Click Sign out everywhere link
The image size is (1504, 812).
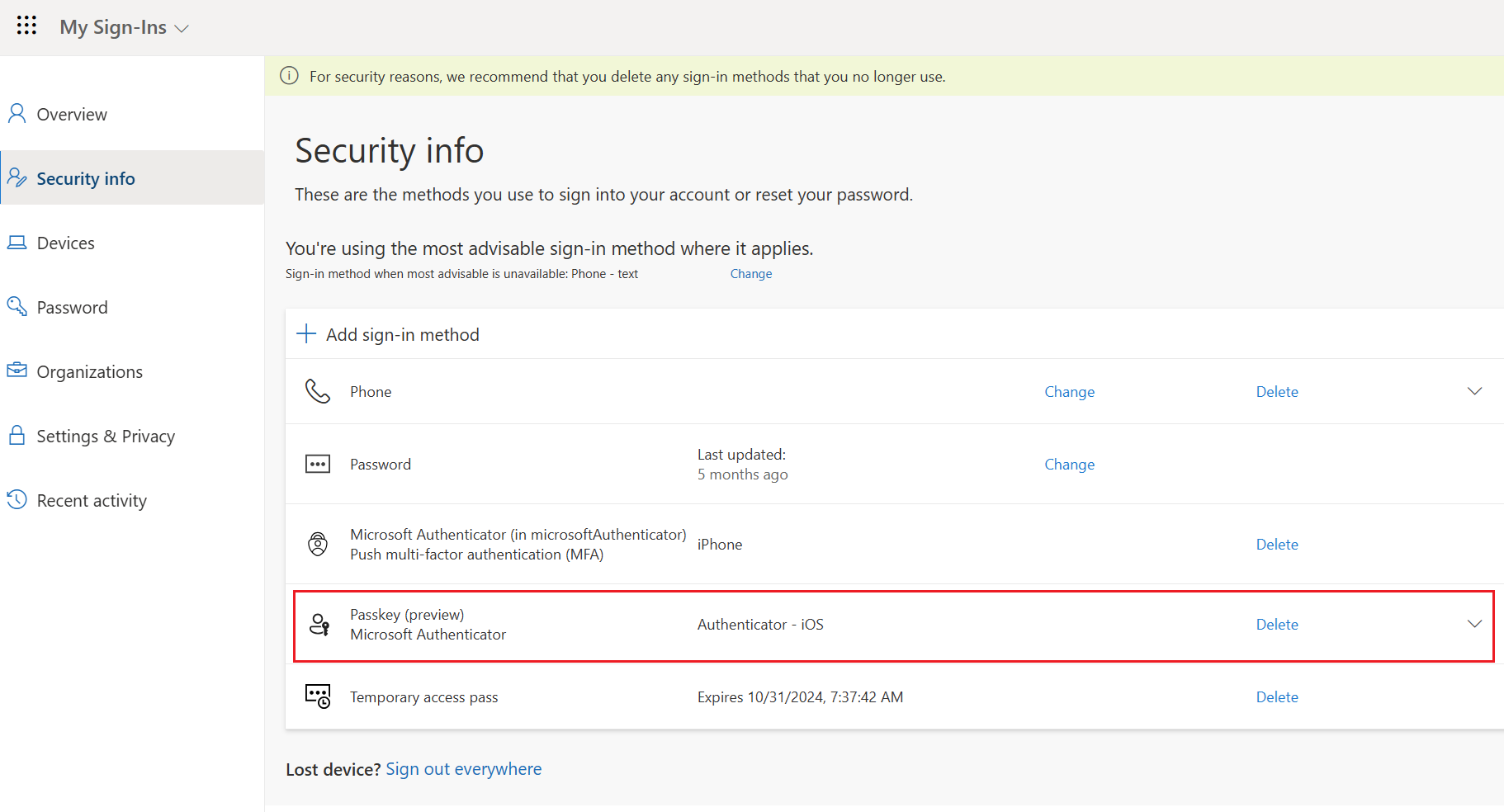coord(463,768)
